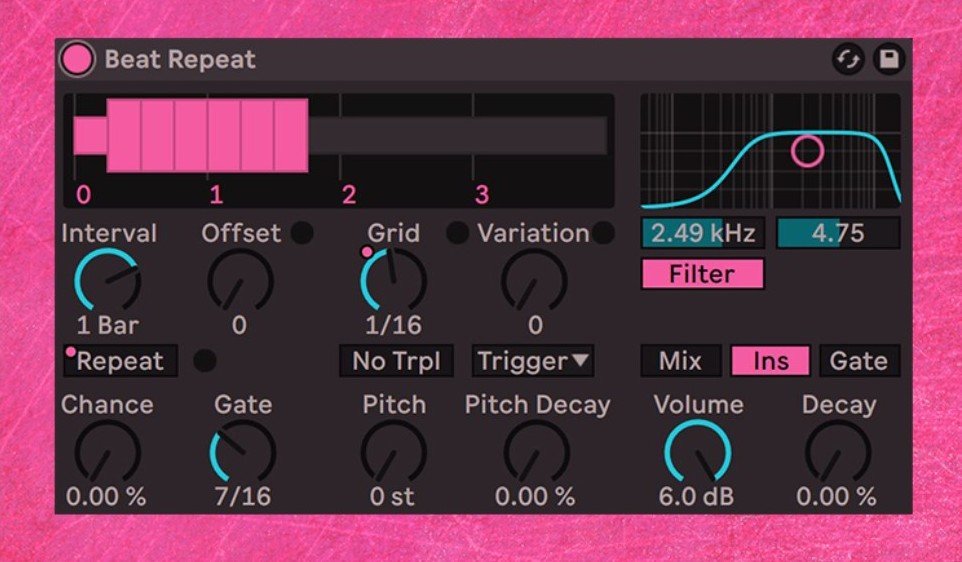Screen dimensions: 962x562
Task: Click beat marker 0 in display
Action: (x=83, y=195)
